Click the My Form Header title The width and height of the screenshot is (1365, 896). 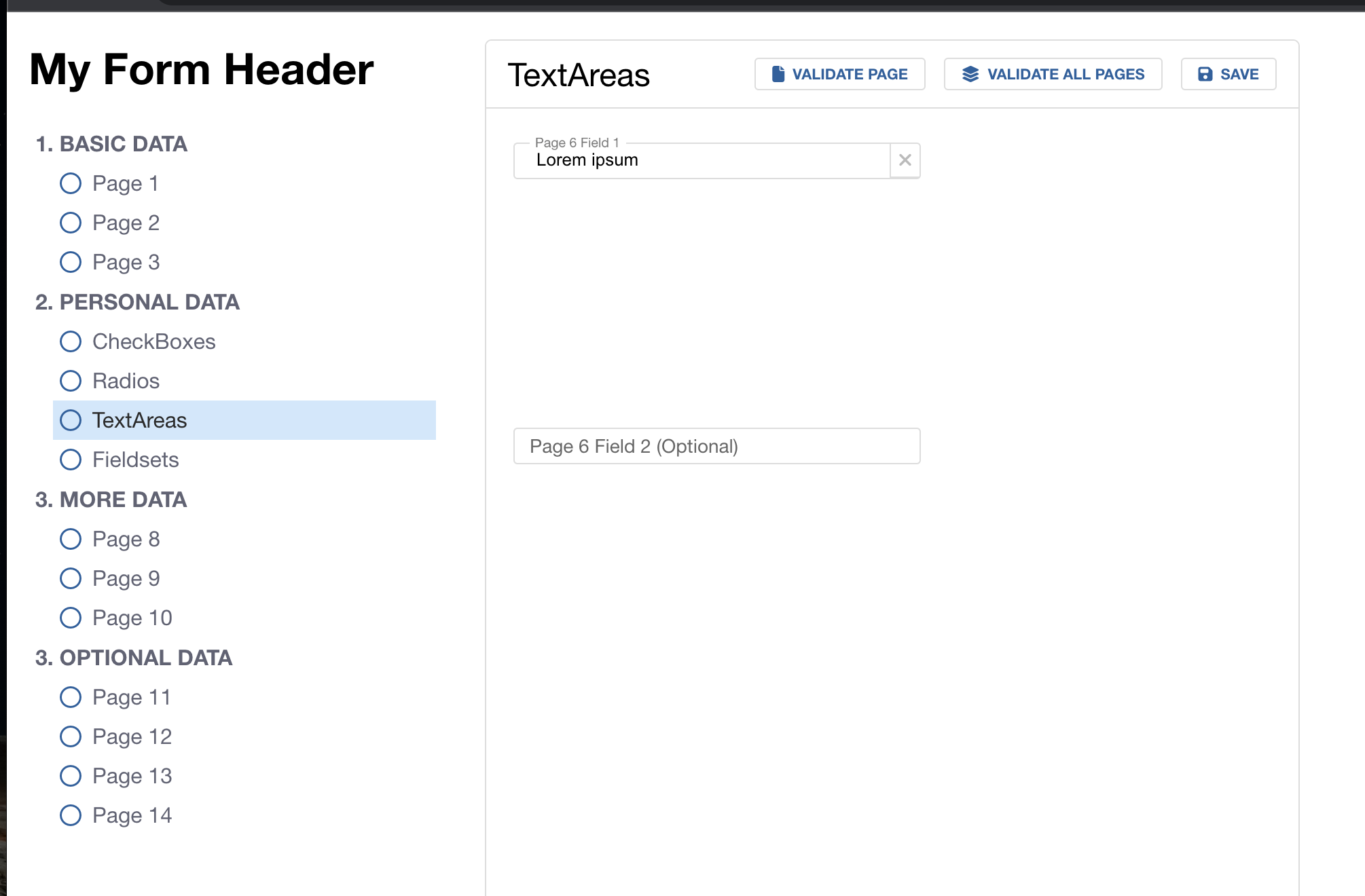202,69
